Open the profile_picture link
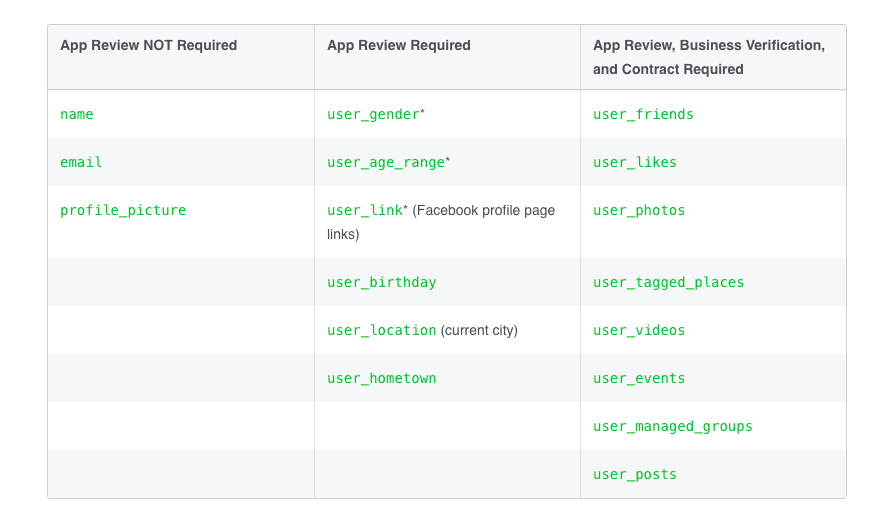879x520 pixels. (x=123, y=211)
